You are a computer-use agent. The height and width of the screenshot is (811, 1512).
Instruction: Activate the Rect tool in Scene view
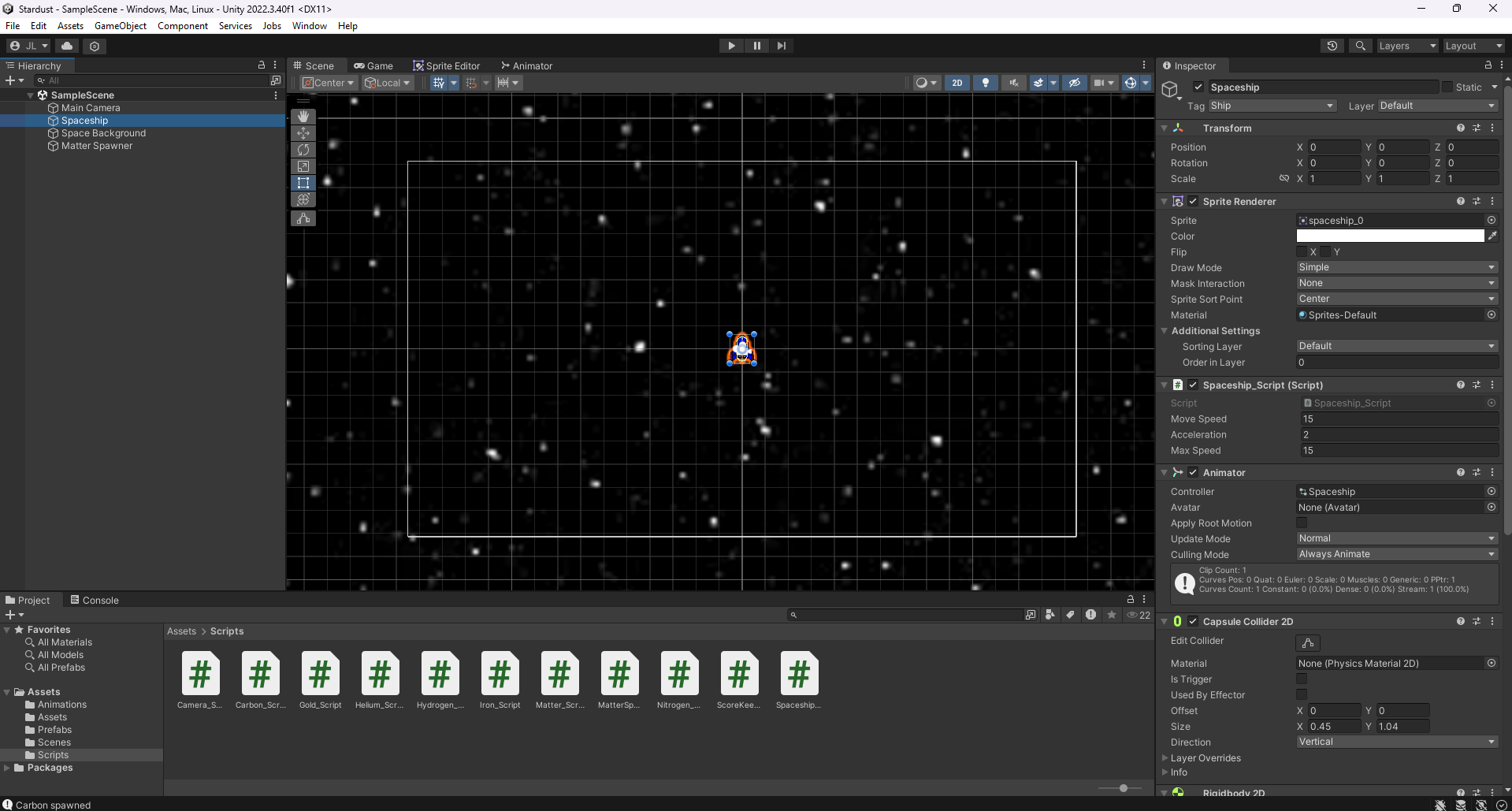coord(303,183)
